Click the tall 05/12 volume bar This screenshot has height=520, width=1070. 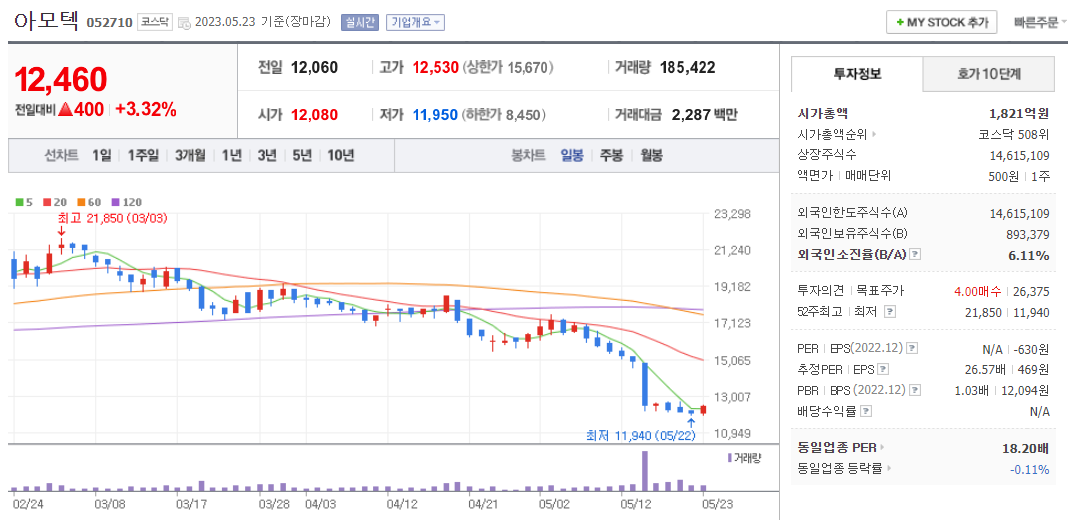[x=644, y=471]
